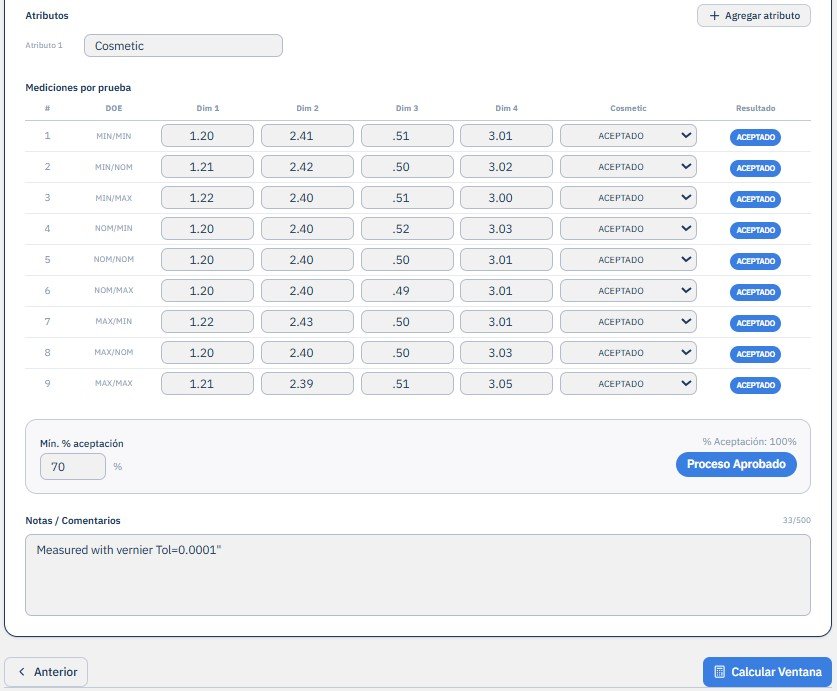Click the plus icon in Agregar atributo

coord(714,16)
